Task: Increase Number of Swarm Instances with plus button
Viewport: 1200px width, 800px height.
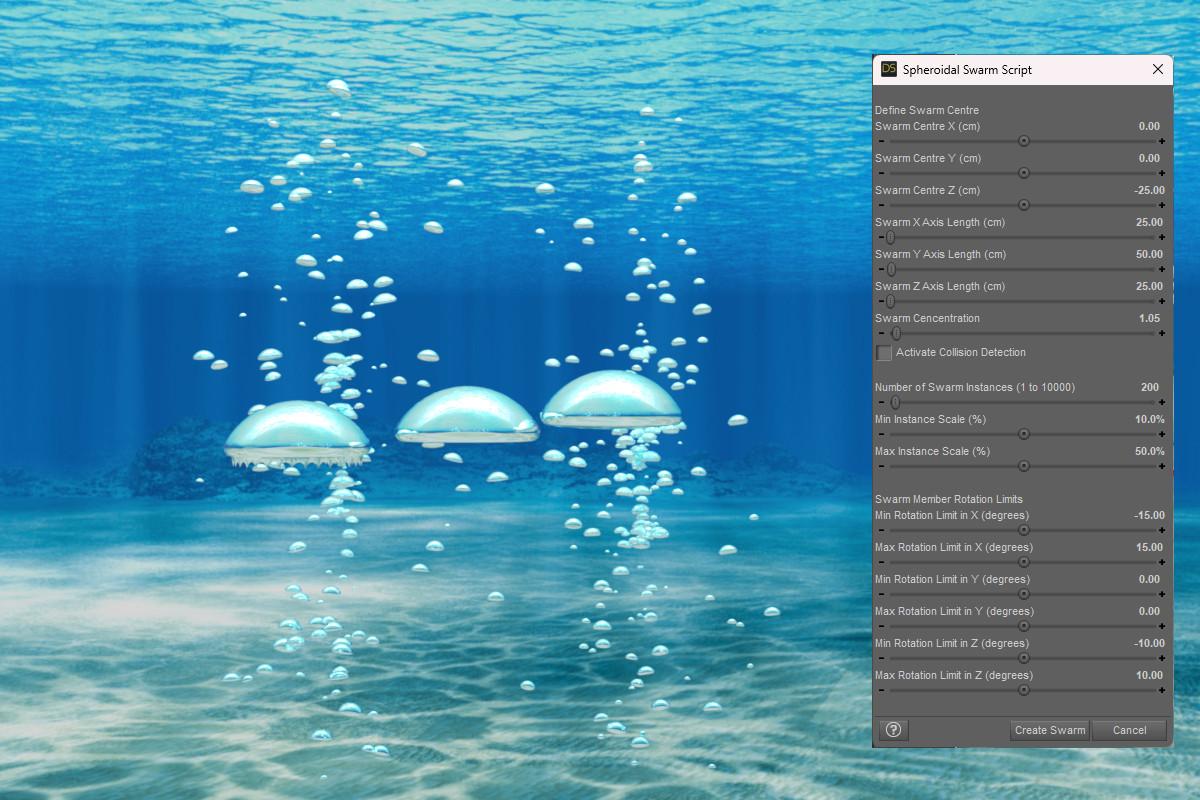Action: [x=1162, y=402]
